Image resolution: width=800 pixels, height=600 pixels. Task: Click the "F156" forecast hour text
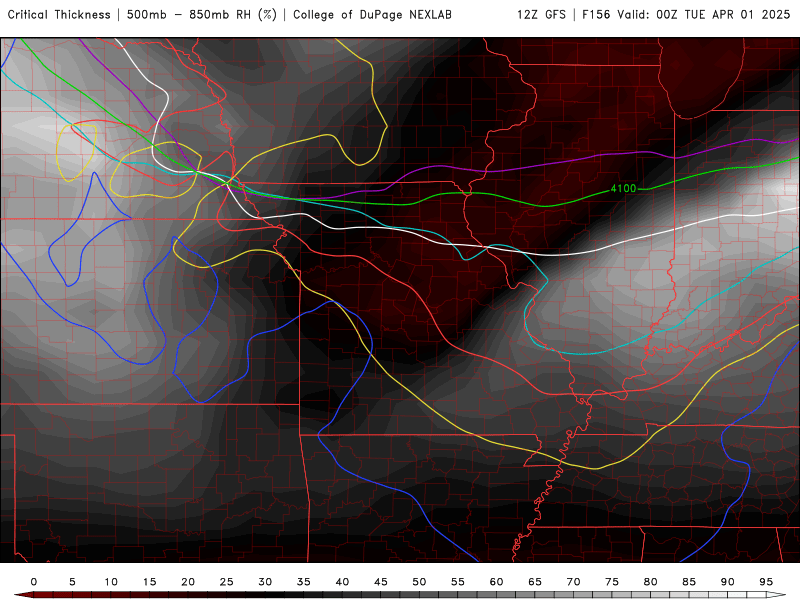coord(596,15)
